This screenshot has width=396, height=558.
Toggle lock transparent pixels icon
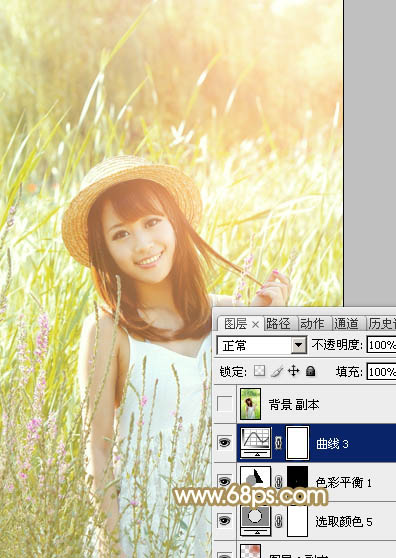259,371
